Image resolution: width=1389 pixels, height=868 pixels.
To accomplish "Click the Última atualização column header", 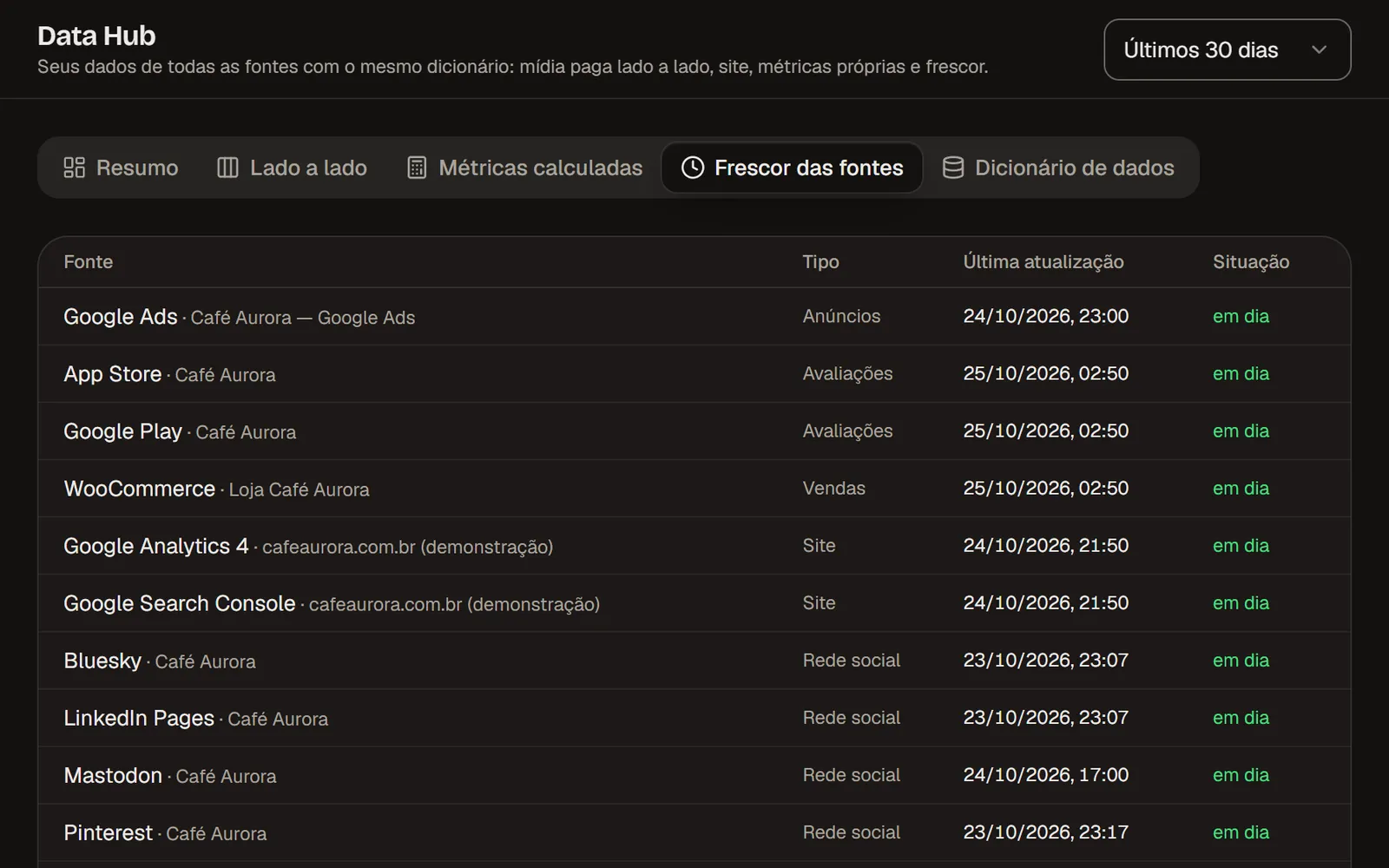I will point(1043,262).
